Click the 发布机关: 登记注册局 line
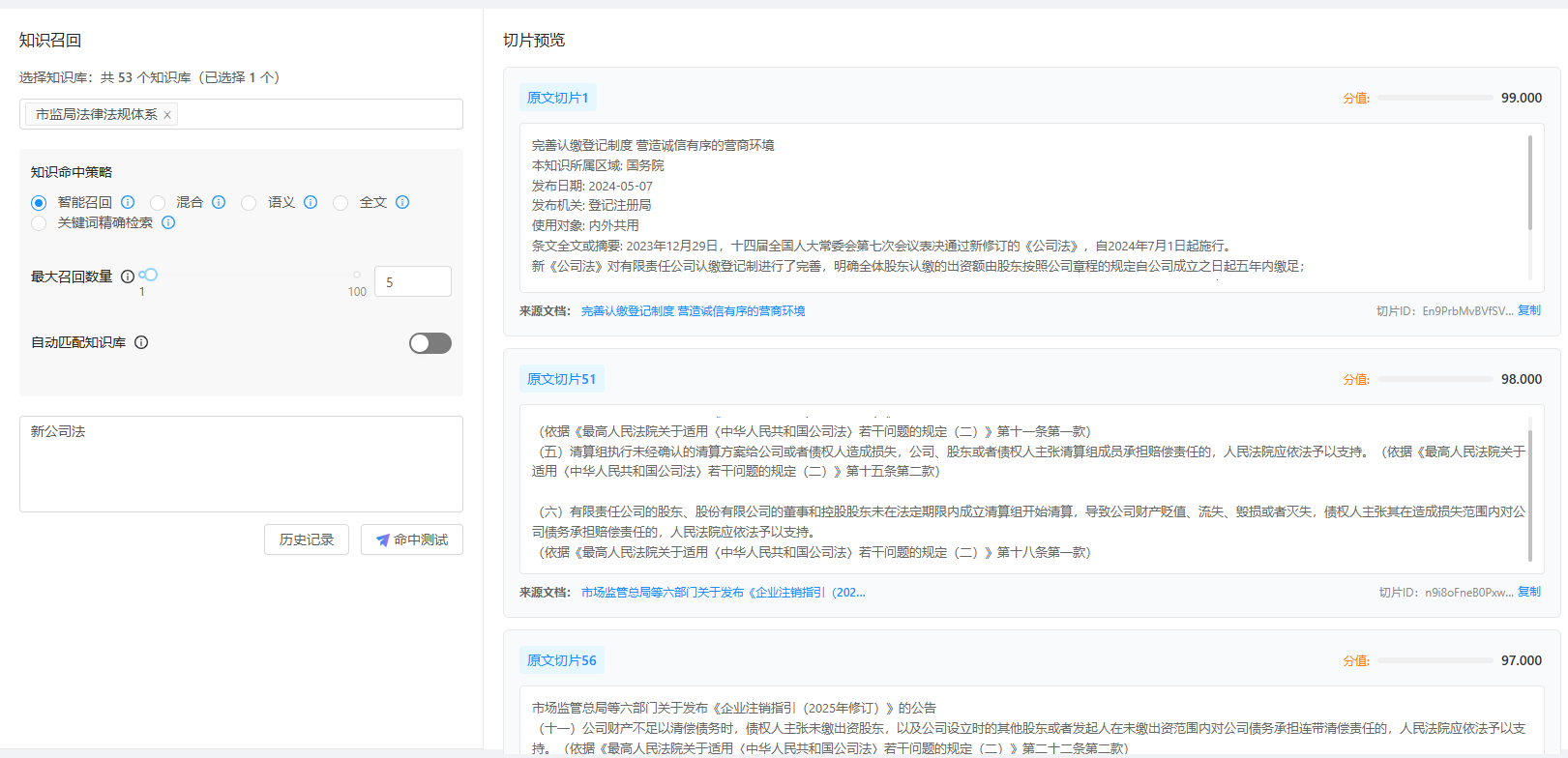1568x758 pixels. click(592, 205)
